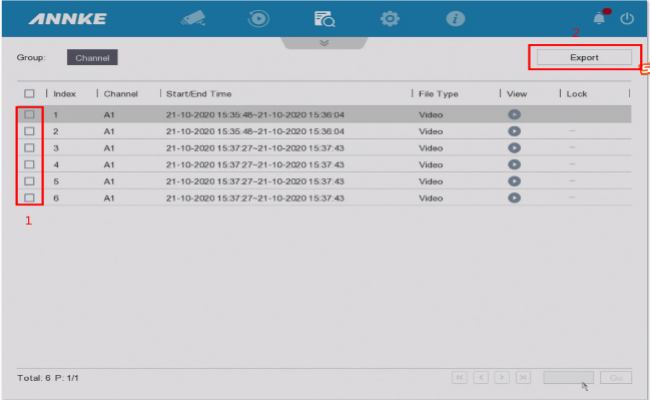Open the notification bell alerts
650x400 pixels.
pyautogui.click(x=600, y=18)
